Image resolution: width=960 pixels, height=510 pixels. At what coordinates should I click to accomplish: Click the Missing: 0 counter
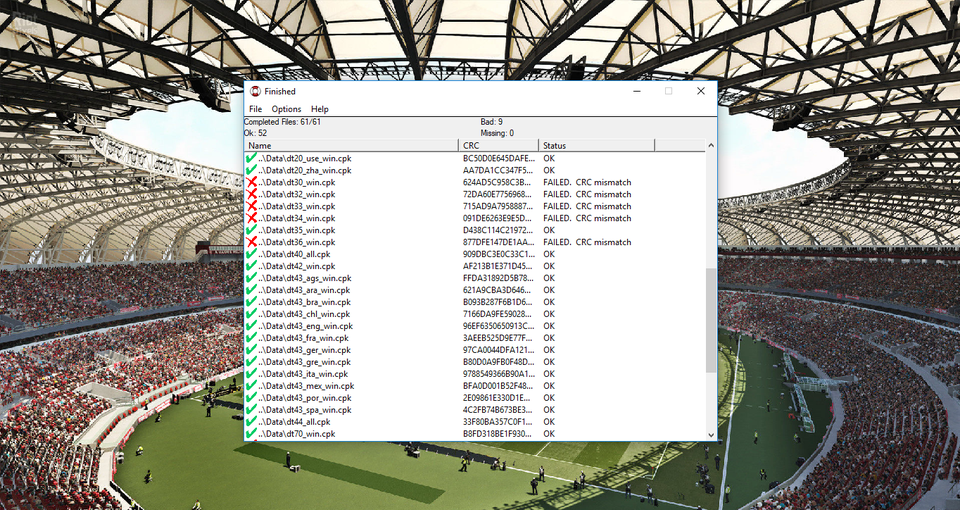[x=497, y=133]
